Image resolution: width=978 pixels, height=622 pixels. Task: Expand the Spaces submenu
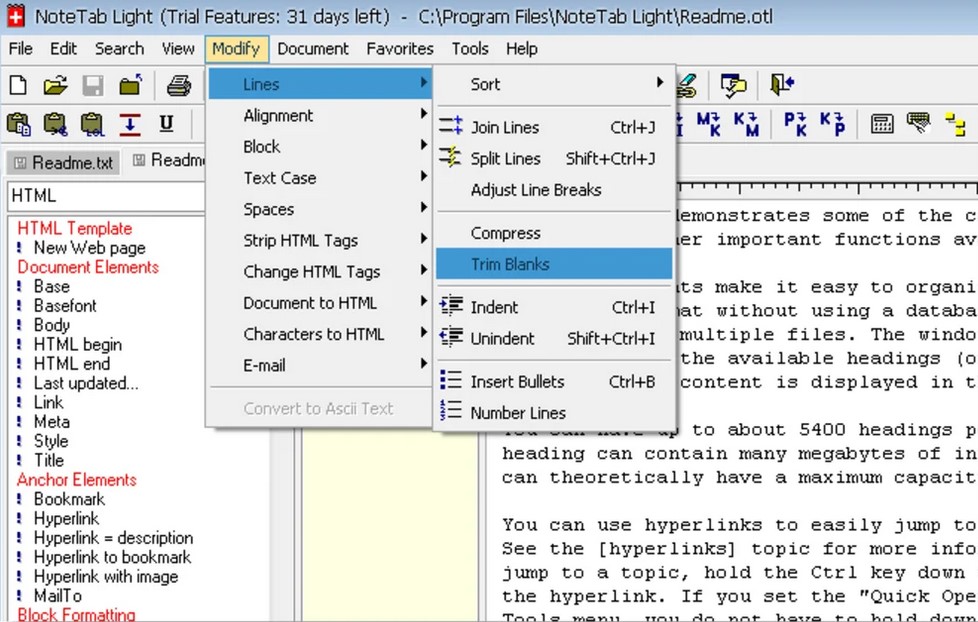[321, 209]
